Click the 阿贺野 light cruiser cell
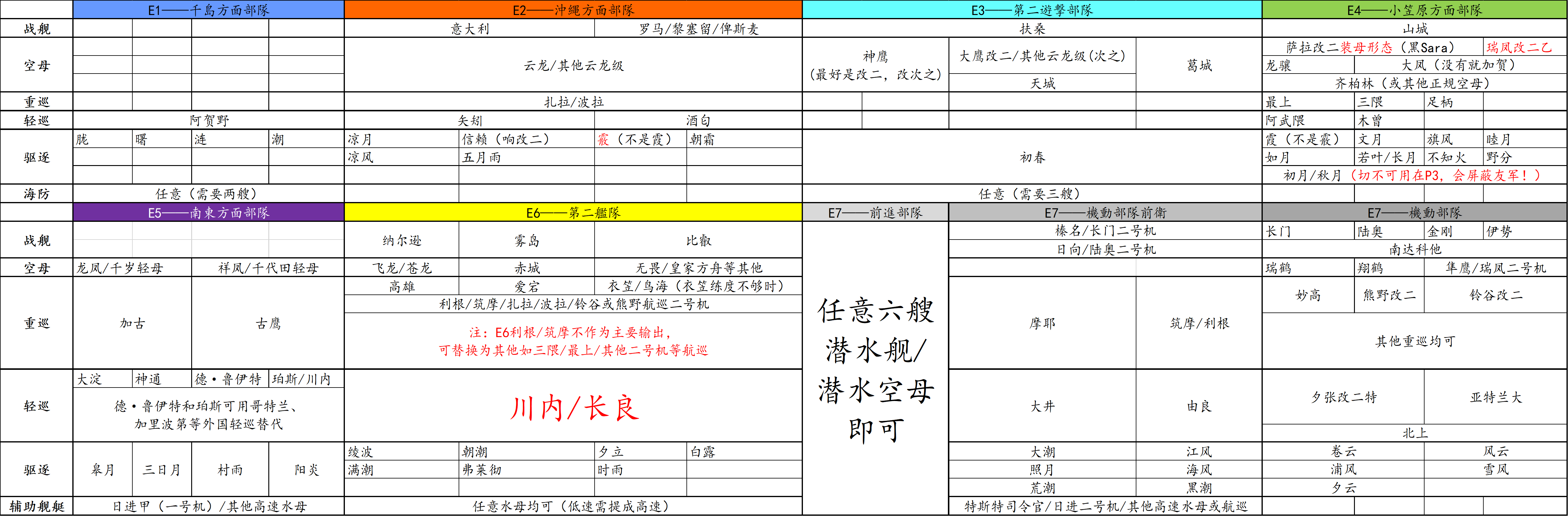Viewport: 1568px width, 516px height. 208,120
